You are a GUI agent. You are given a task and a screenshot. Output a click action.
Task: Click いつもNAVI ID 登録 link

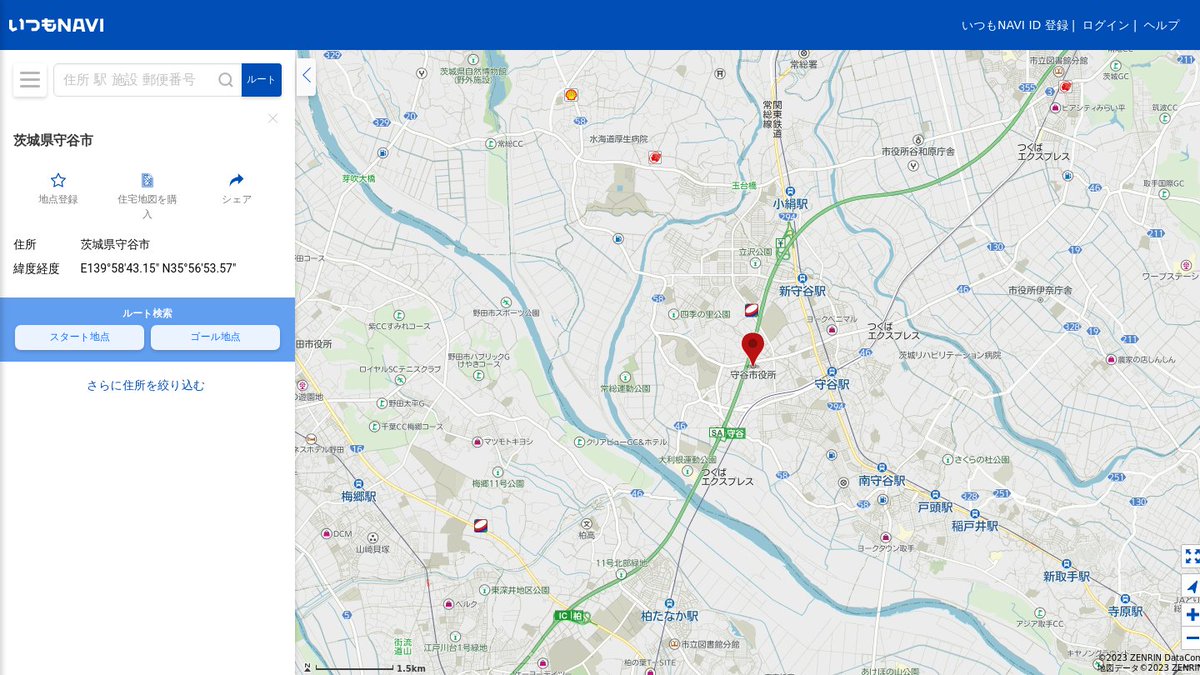point(1015,25)
